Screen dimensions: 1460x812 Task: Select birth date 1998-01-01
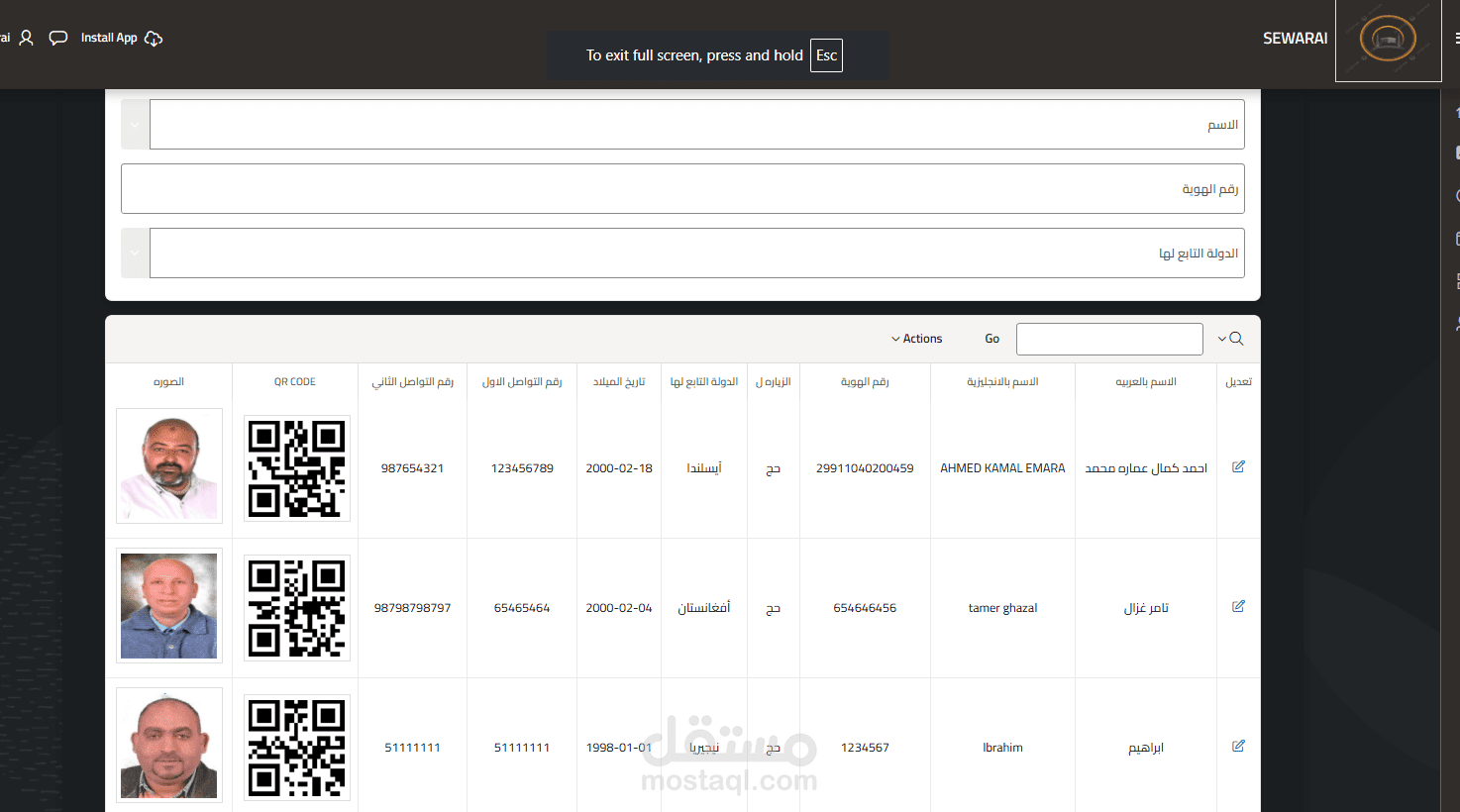pyautogui.click(x=619, y=748)
